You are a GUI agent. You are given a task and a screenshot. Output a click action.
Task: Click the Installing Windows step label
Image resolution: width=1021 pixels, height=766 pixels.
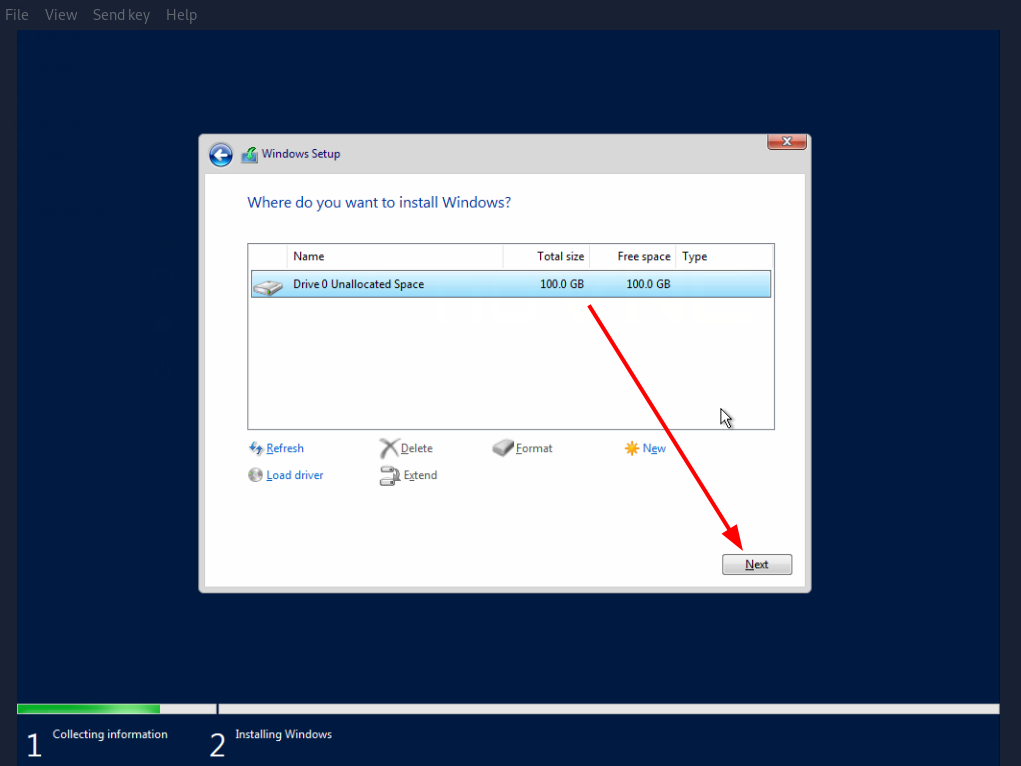pyautogui.click(x=283, y=734)
